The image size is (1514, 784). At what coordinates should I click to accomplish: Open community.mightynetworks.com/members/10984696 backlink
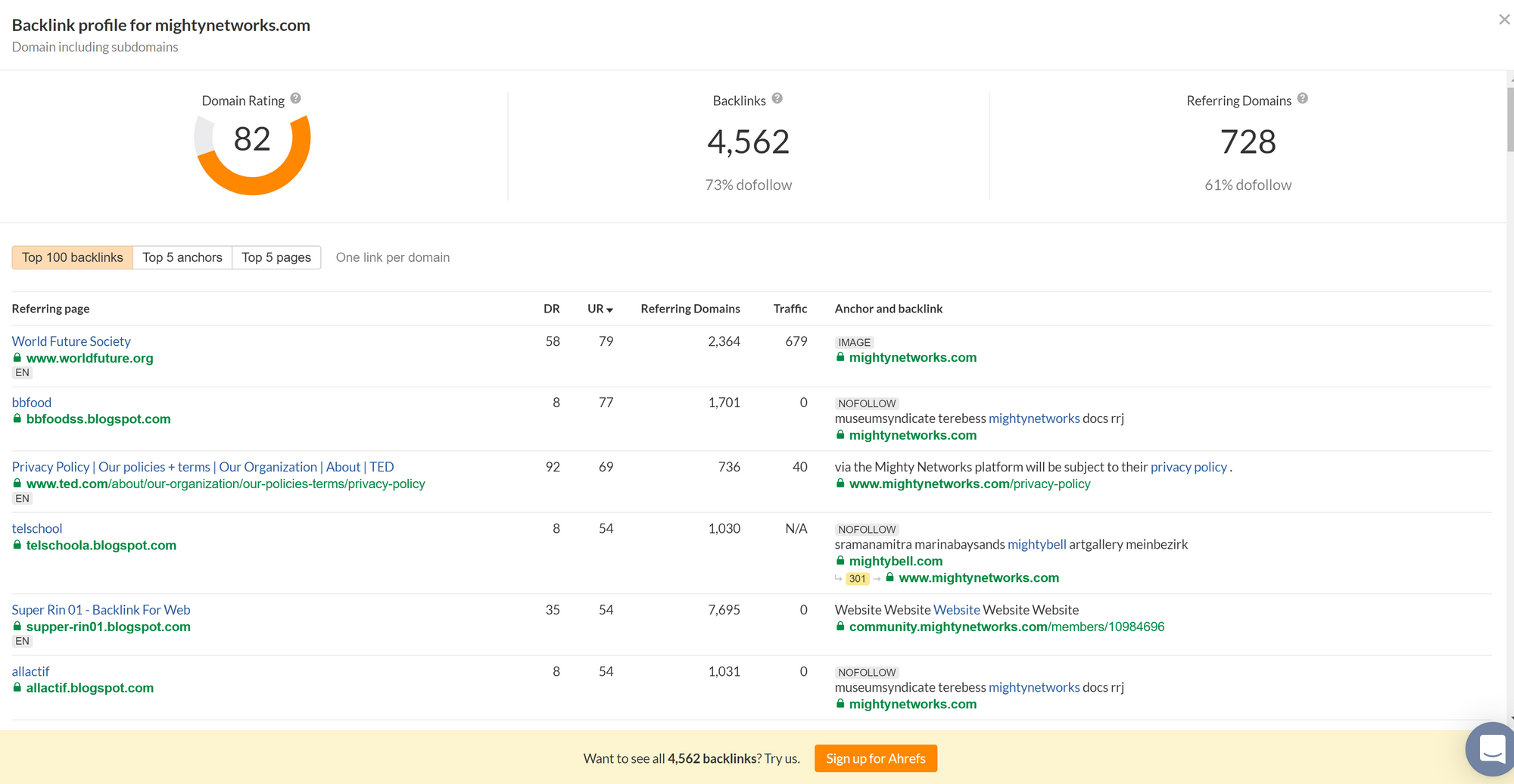tap(1007, 627)
